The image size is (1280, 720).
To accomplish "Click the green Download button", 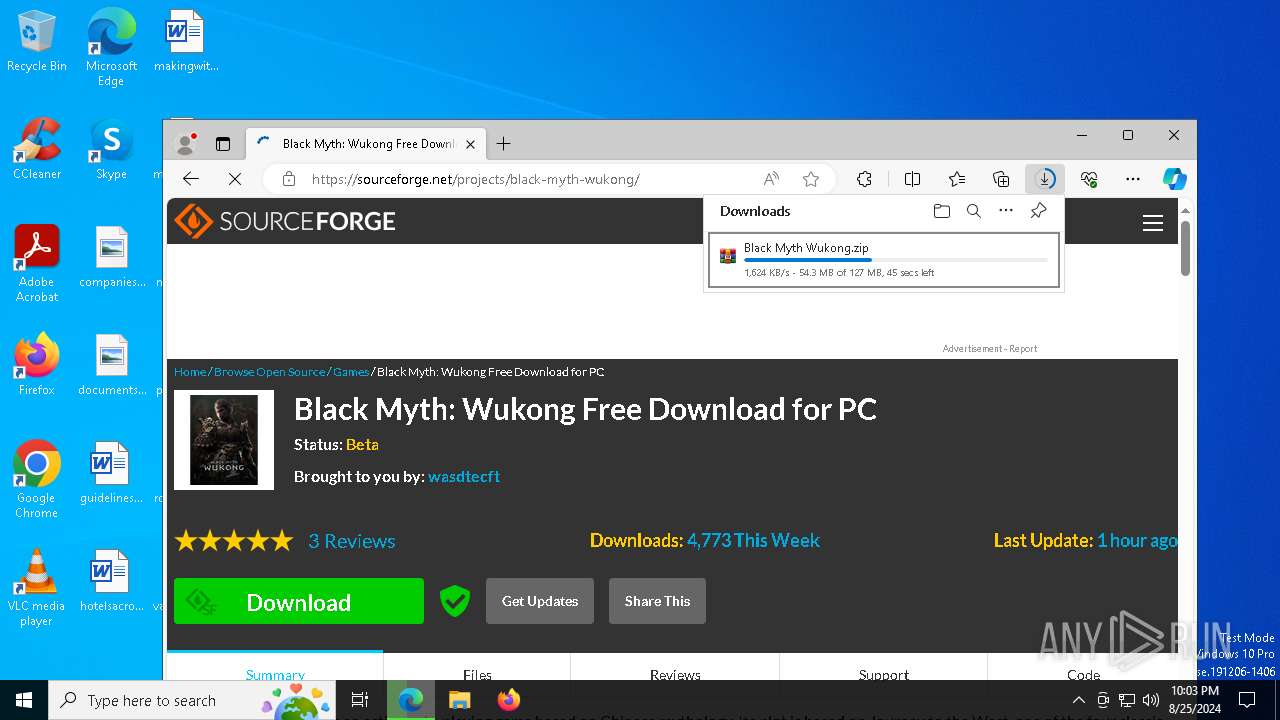I will (x=299, y=601).
